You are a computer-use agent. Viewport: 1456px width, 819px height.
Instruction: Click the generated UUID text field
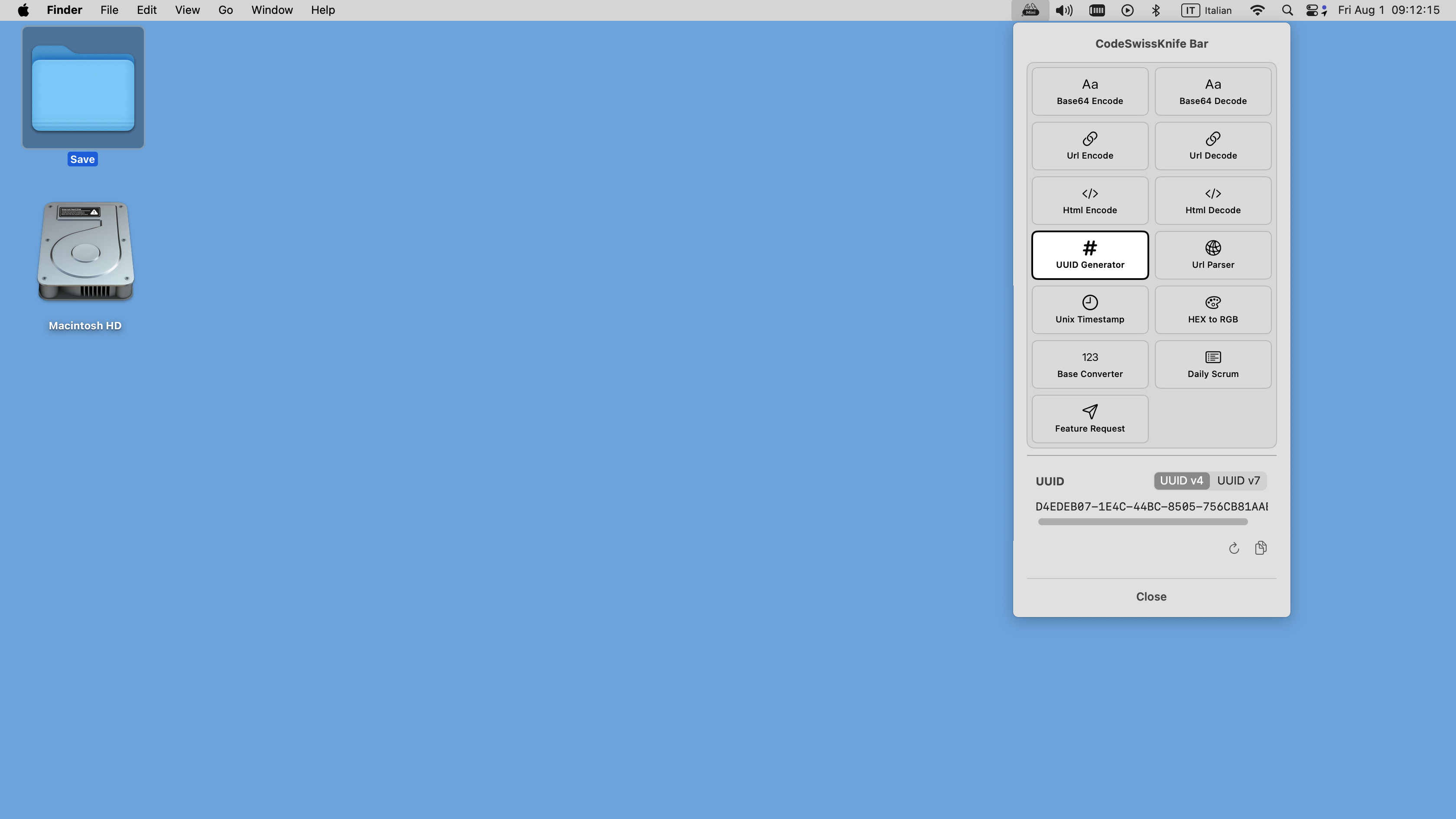[1151, 507]
